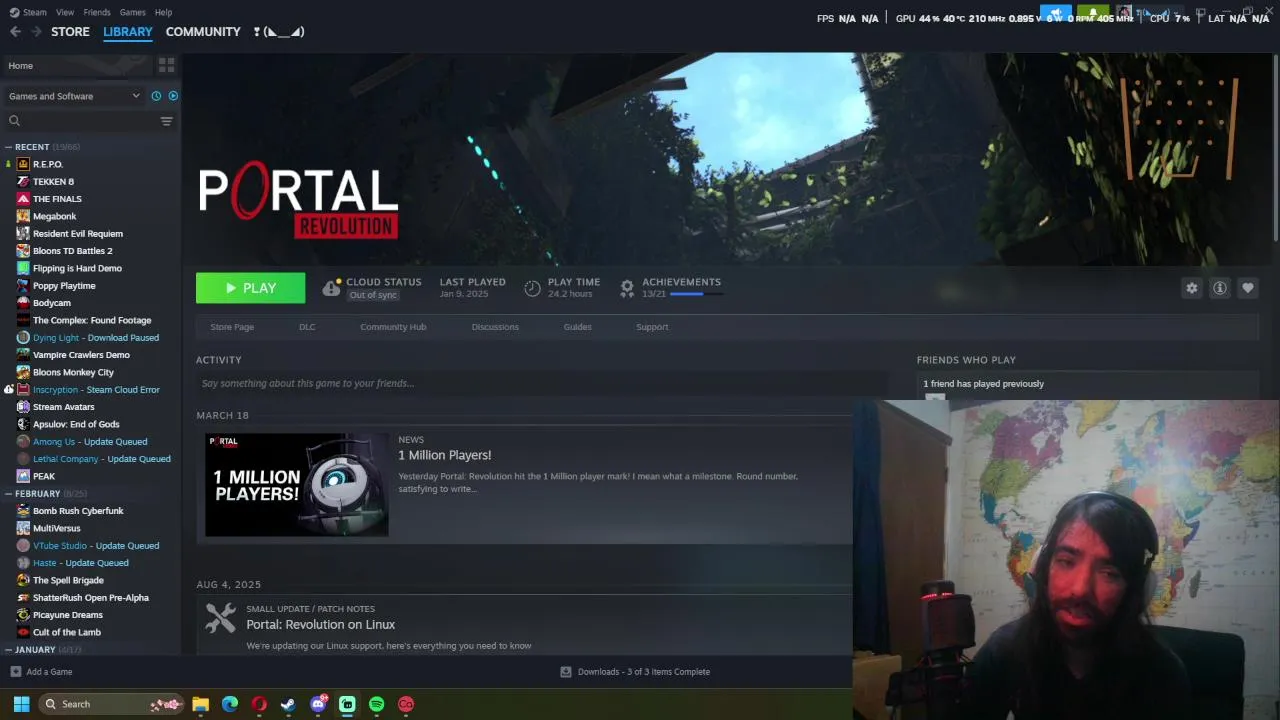The height and width of the screenshot is (720, 1280).
Task: Click the ready-to-play filter icon
Action: click(x=173, y=96)
